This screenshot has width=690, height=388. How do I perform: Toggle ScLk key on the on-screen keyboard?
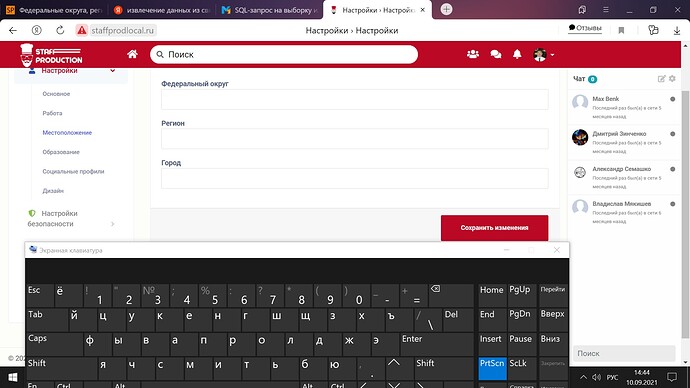pos(521,368)
